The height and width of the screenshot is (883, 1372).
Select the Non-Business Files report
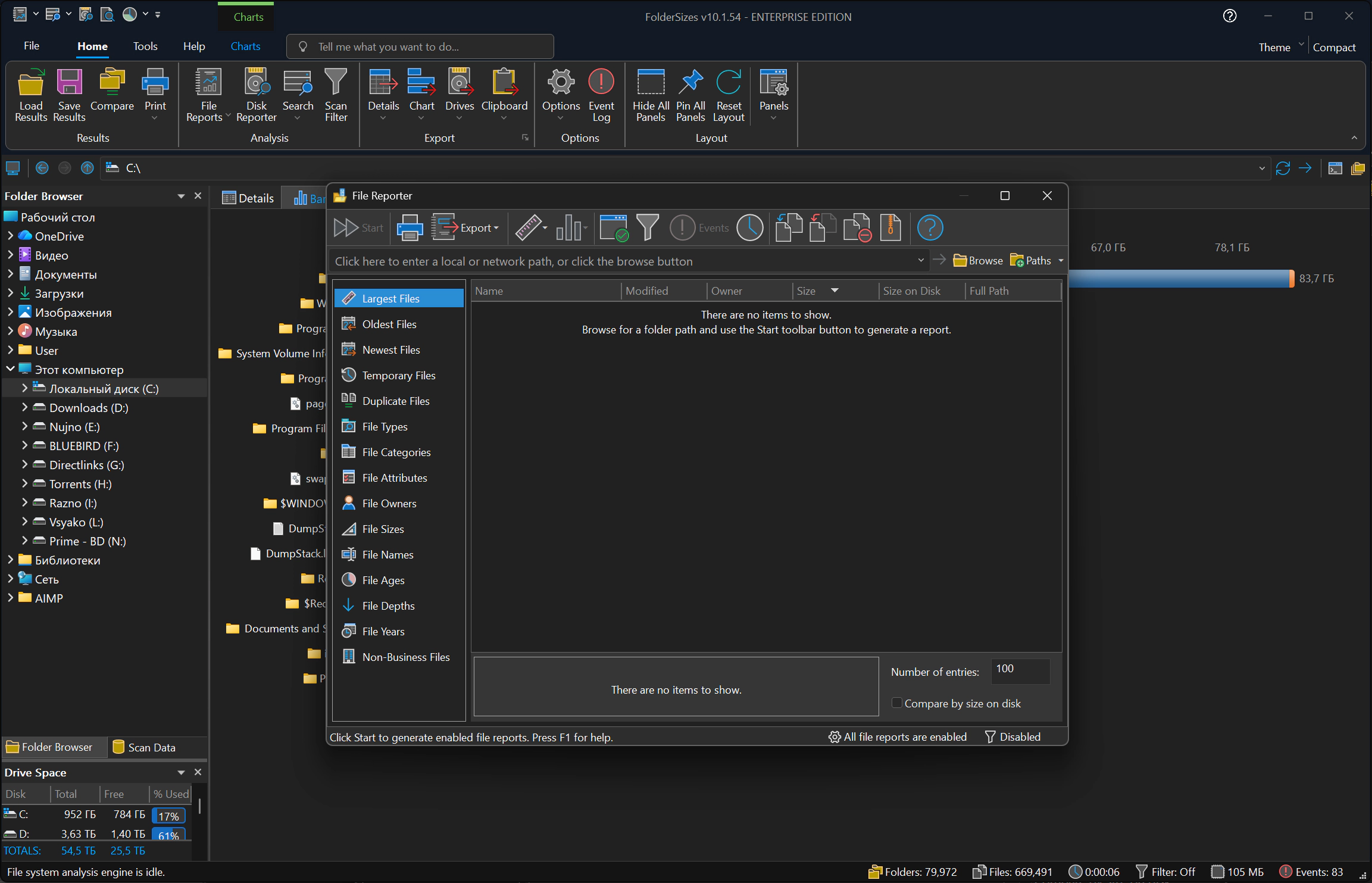pos(399,657)
